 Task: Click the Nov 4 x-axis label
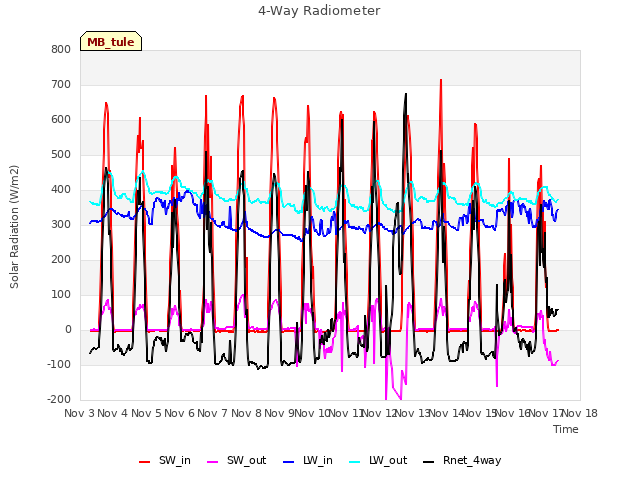pos(113,413)
